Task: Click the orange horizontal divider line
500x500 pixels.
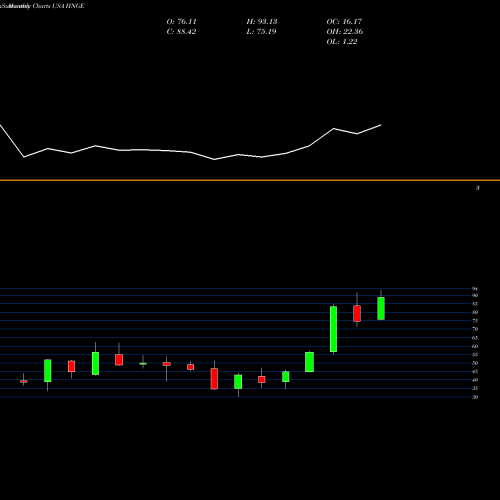Action: [x=250, y=180]
